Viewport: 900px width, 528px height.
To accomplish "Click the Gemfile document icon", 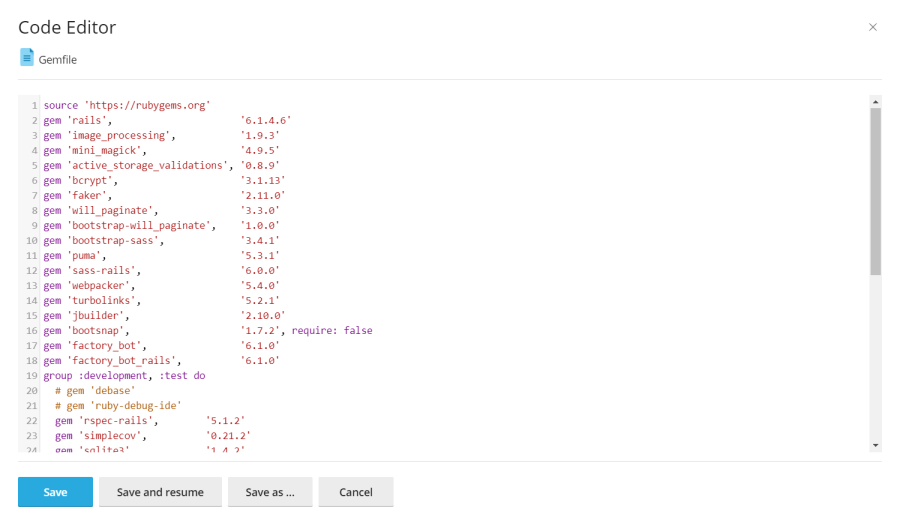I will pyautogui.click(x=27, y=58).
